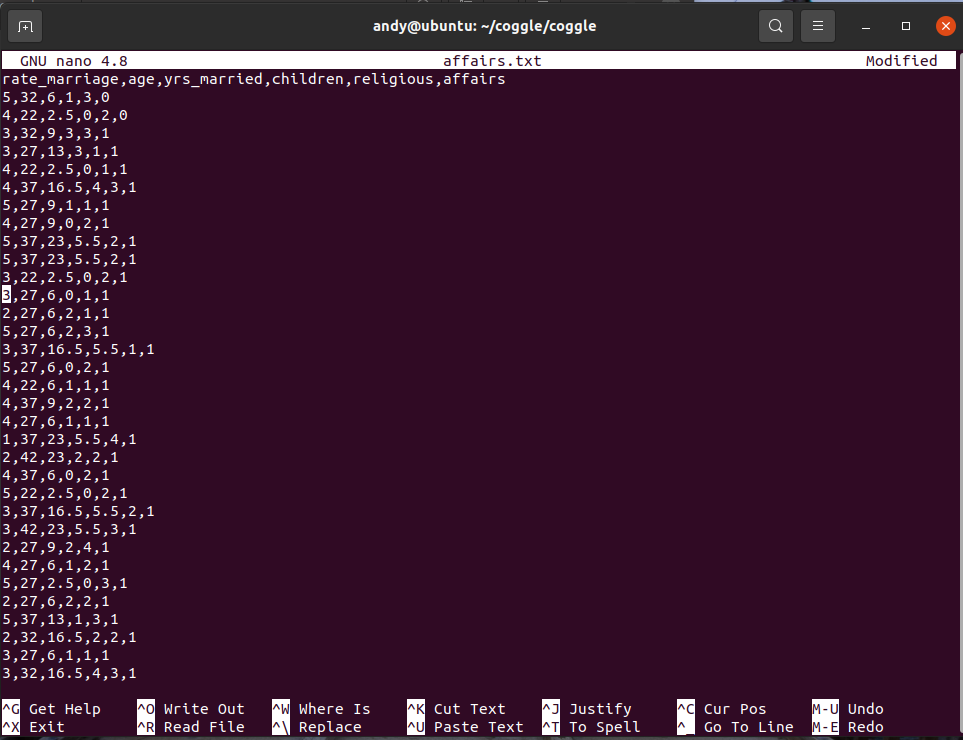Click the Get Help shortcut

tap(52, 709)
